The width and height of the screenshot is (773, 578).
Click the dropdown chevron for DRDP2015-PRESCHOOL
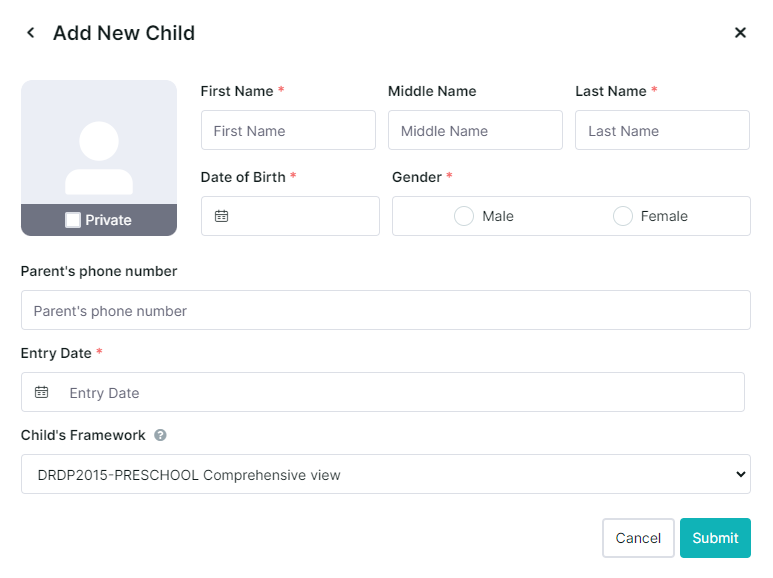[740, 474]
